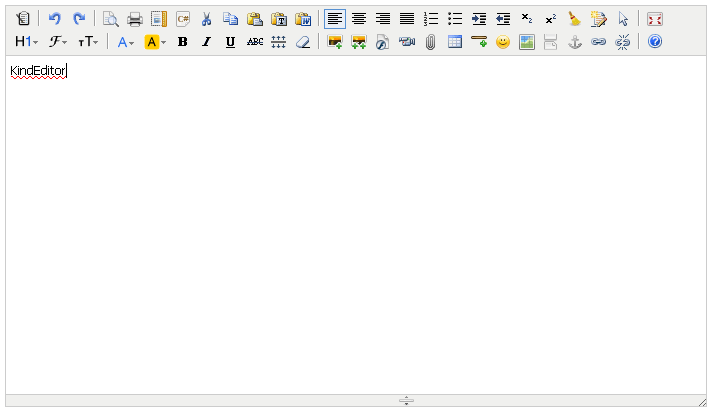The image size is (711, 413).
Task: Insert a numbered list
Action: click(x=431, y=19)
